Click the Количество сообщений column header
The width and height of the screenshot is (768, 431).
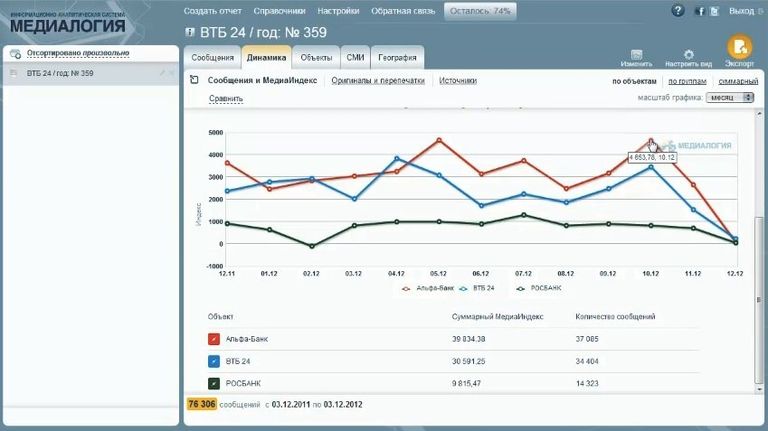(x=615, y=316)
